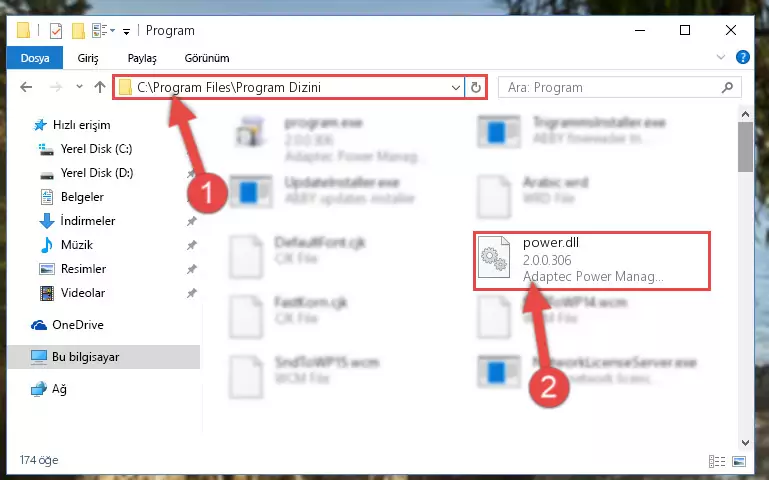The width and height of the screenshot is (769, 480).
Task: Select Yerel Disk (C:) in sidebar
Action: [96, 149]
